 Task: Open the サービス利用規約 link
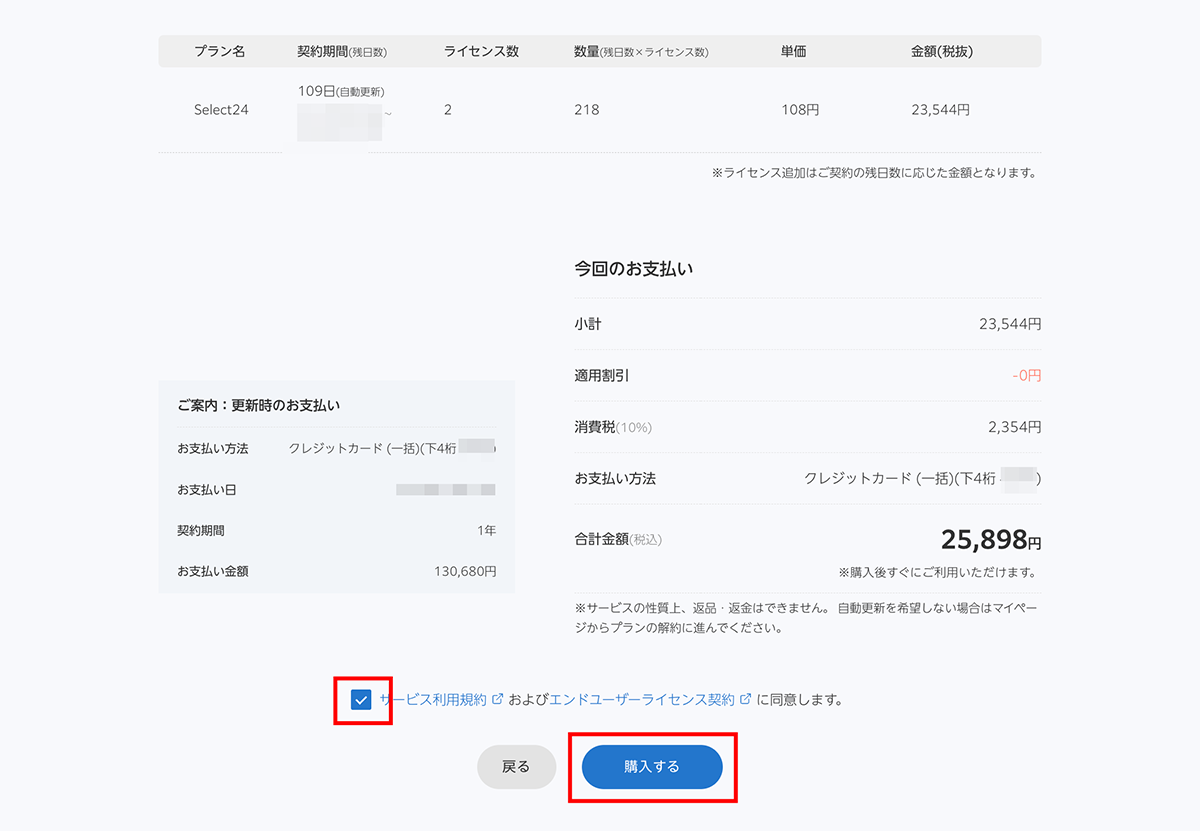[x=433, y=700]
